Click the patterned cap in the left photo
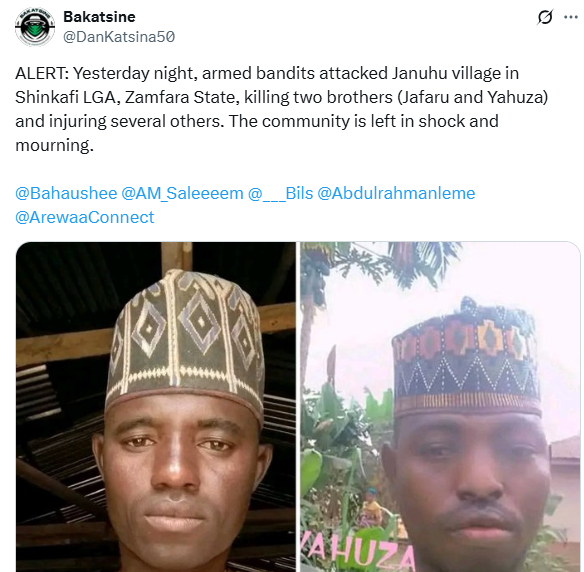This screenshot has height=572, width=584. coord(185,339)
